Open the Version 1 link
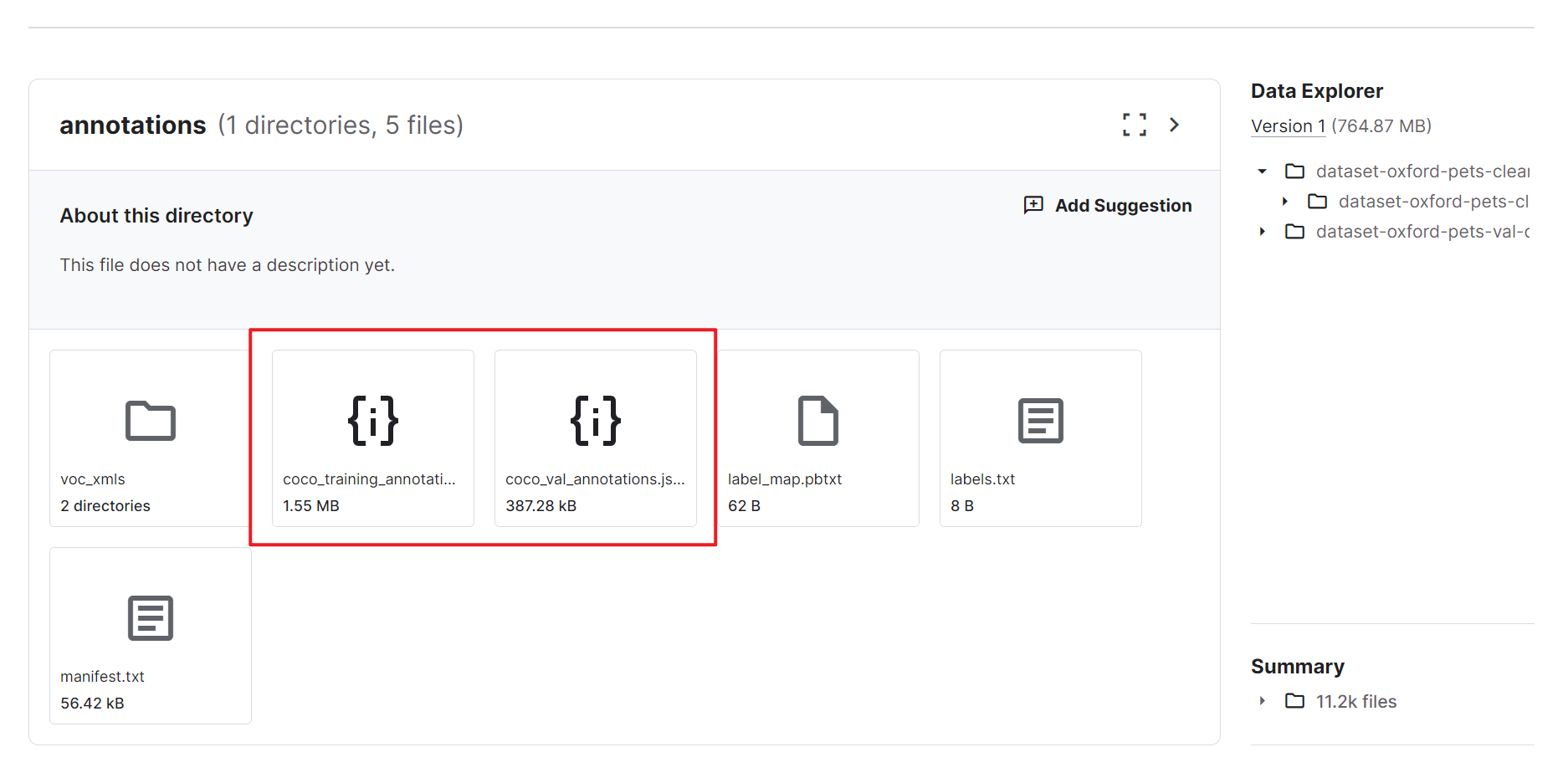Screen dimensions: 1568x783 click(1289, 126)
